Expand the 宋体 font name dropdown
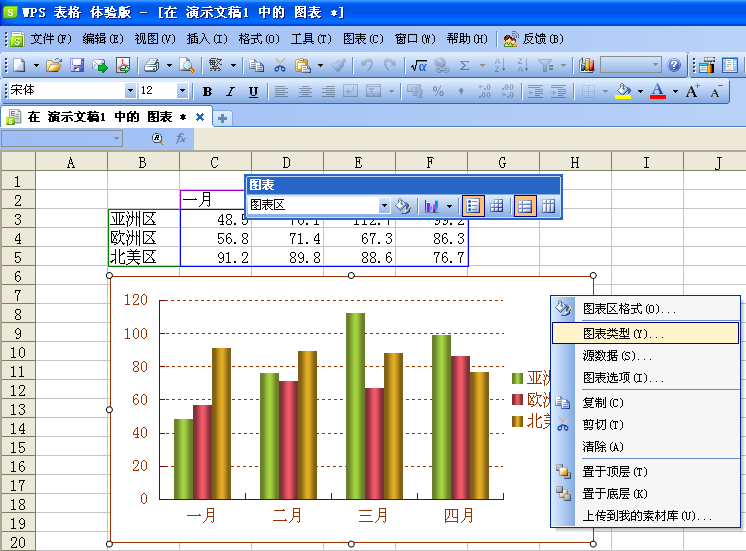 click(x=130, y=90)
